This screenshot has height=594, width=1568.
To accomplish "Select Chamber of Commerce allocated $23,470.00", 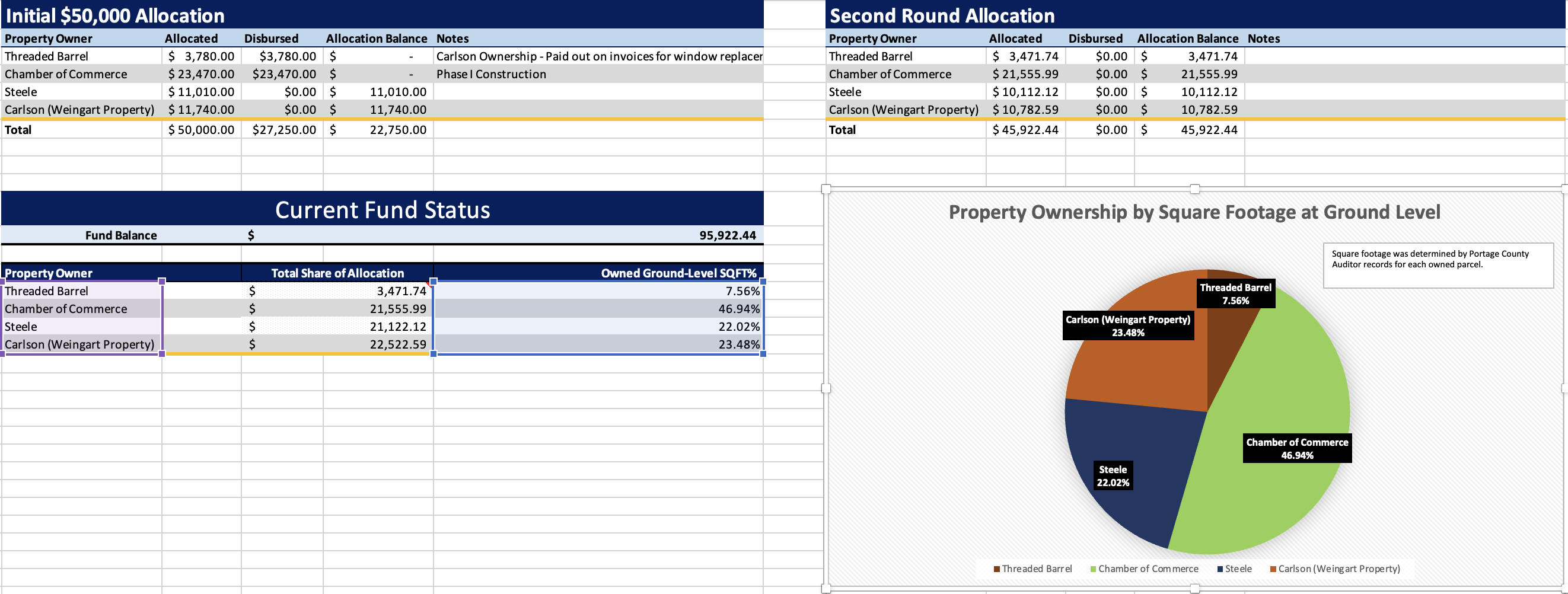I will click(202, 74).
